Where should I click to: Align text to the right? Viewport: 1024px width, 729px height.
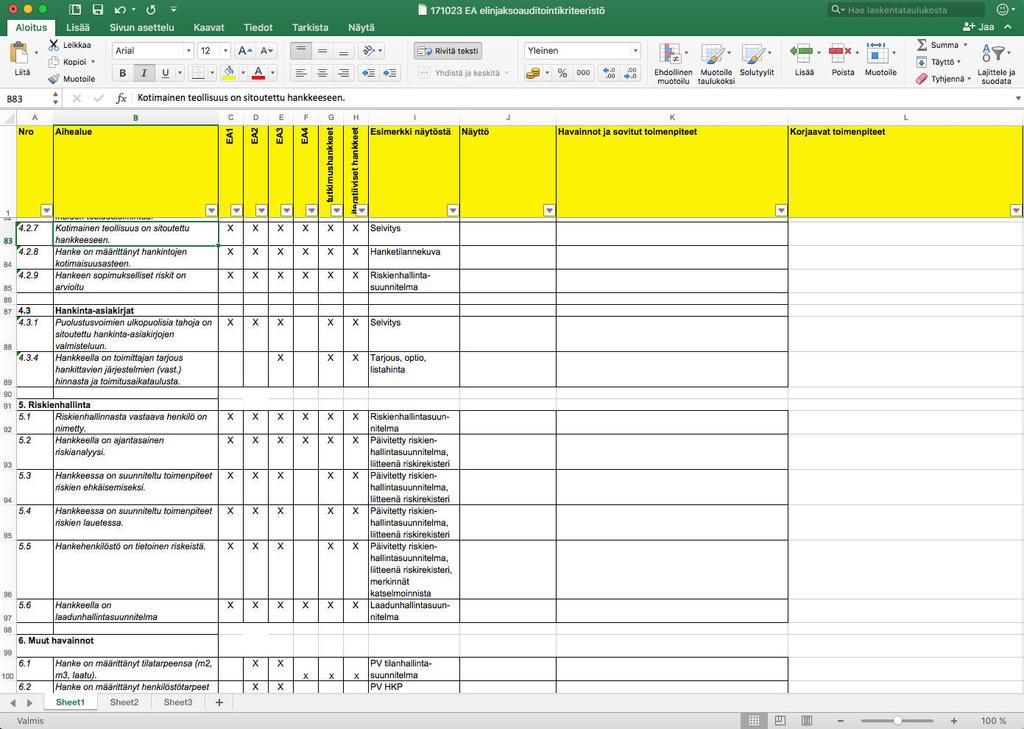coord(344,73)
